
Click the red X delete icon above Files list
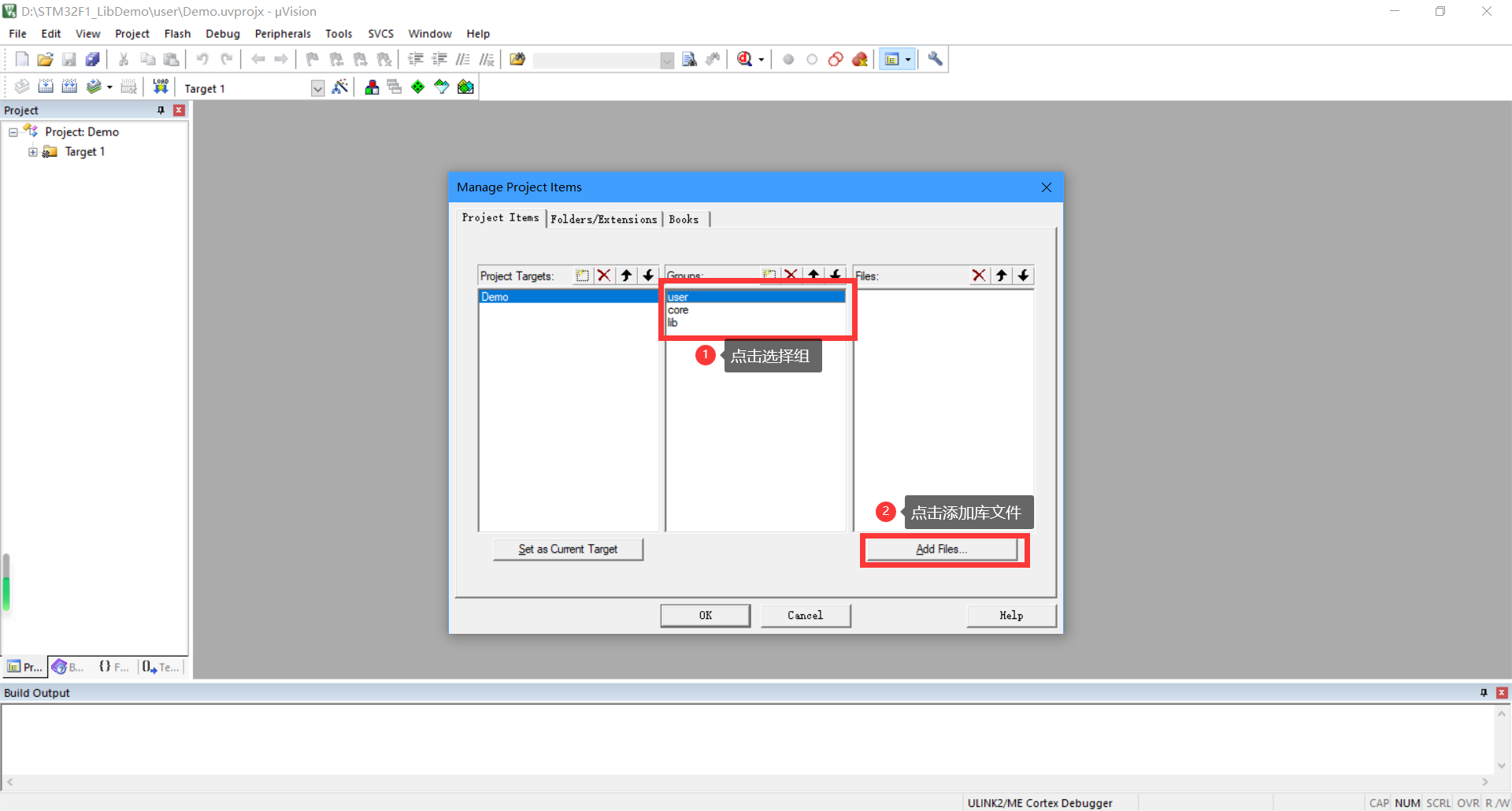(x=979, y=275)
